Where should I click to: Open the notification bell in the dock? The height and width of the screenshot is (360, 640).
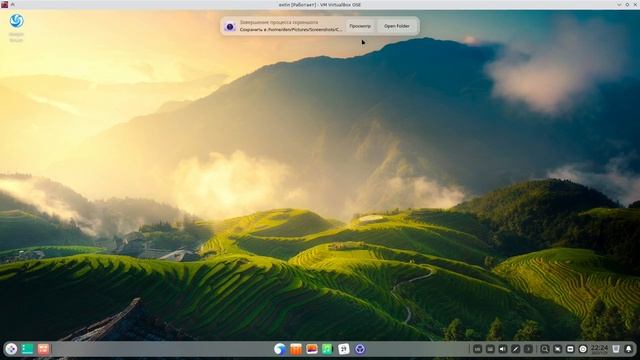[629, 349]
